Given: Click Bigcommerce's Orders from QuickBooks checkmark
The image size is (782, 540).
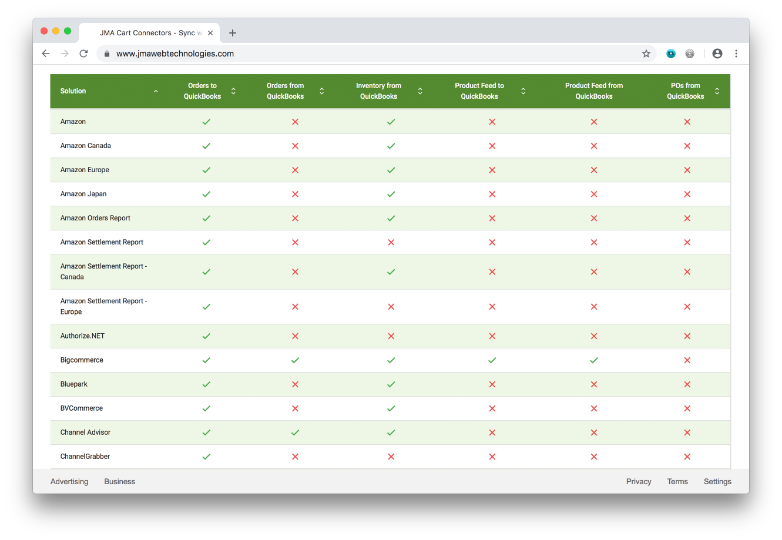Looking at the screenshot, I should click(x=295, y=360).
